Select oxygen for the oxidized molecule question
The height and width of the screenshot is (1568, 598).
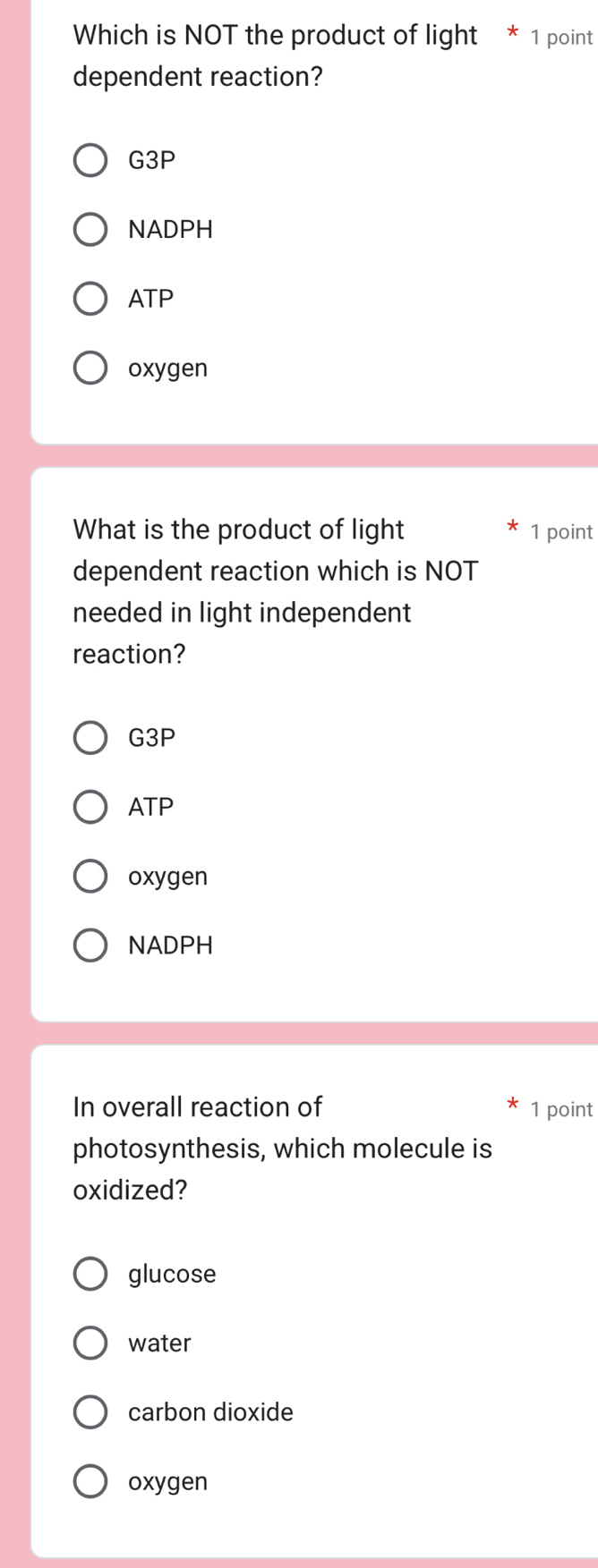click(x=90, y=1480)
